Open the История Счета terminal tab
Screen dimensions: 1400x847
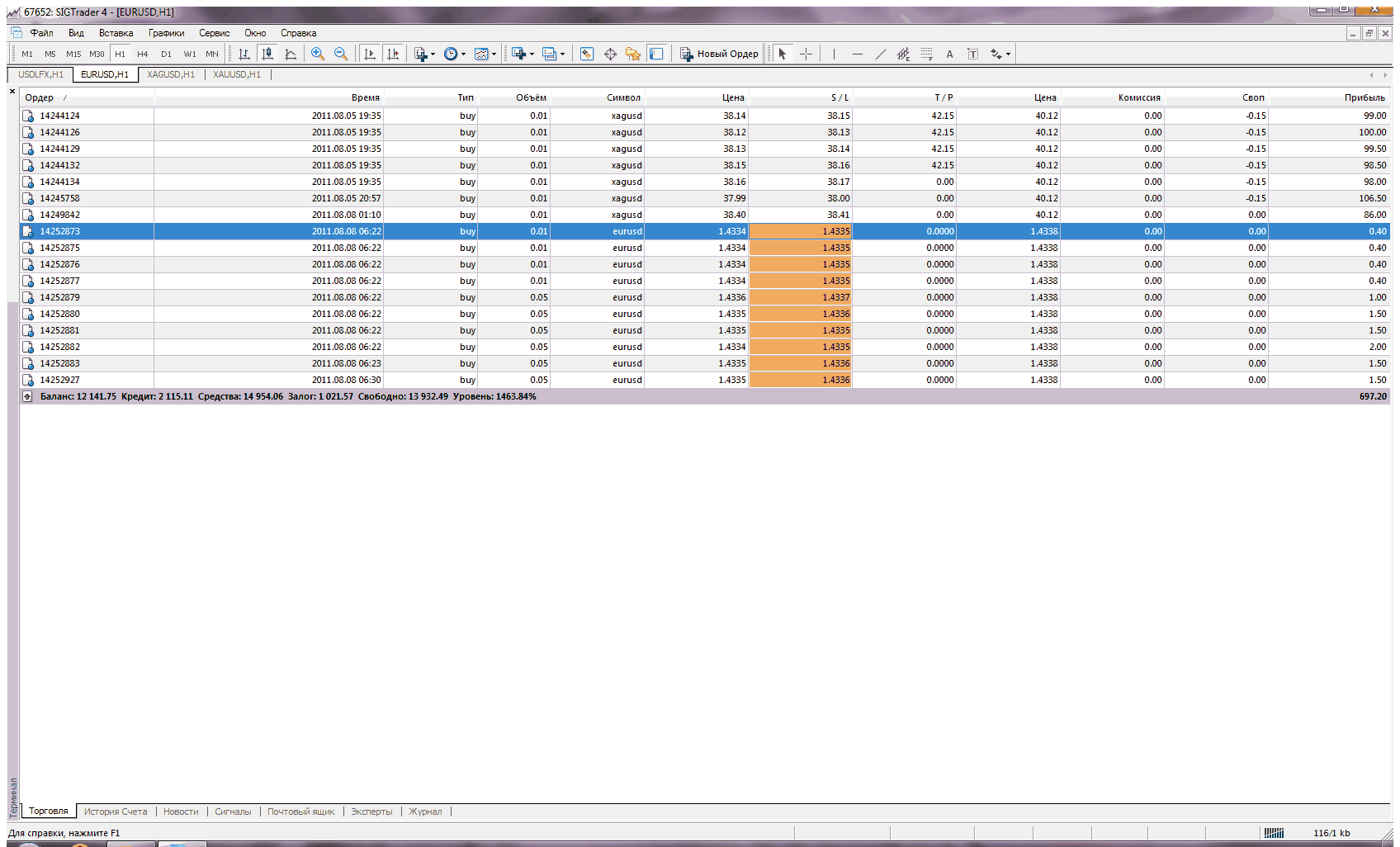tap(116, 812)
